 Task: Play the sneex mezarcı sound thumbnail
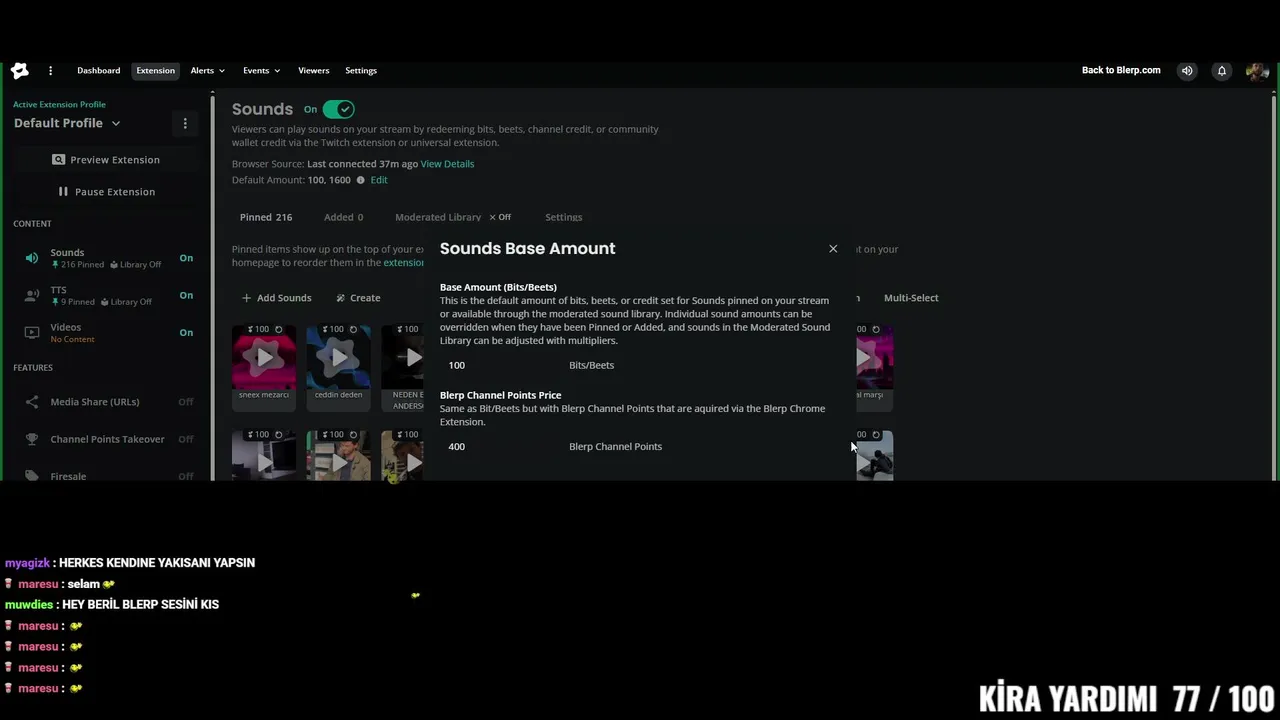coord(264,357)
